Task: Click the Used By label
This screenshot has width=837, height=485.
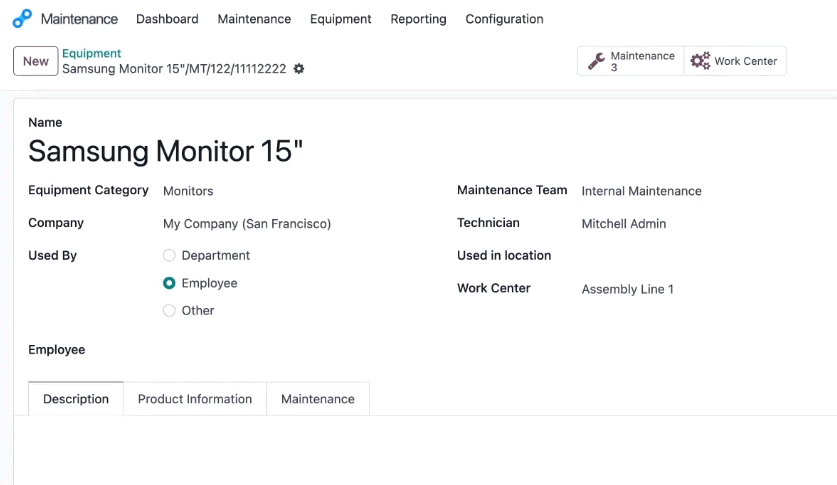Action: click(x=52, y=256)
